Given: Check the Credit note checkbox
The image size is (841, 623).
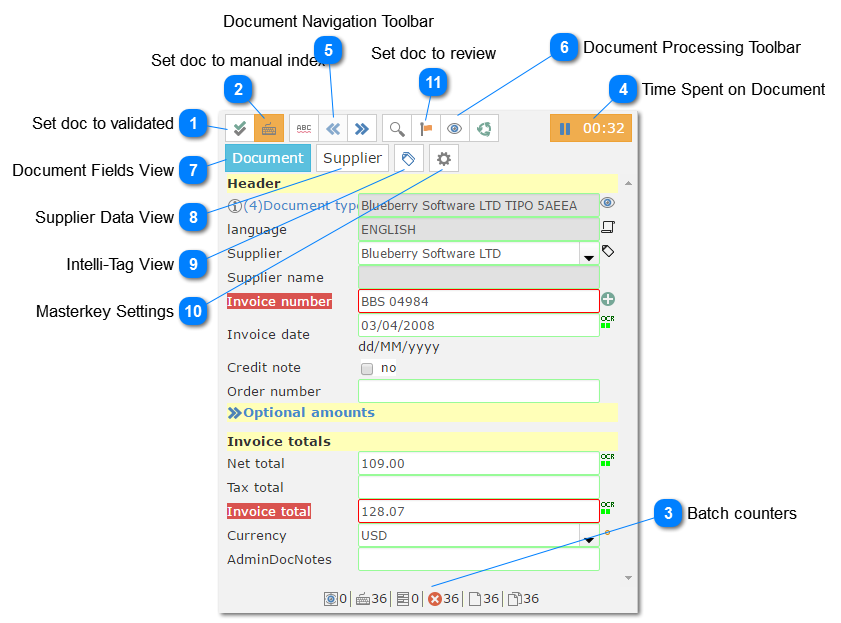Looking at the screenshot, I should pos(367,368).
